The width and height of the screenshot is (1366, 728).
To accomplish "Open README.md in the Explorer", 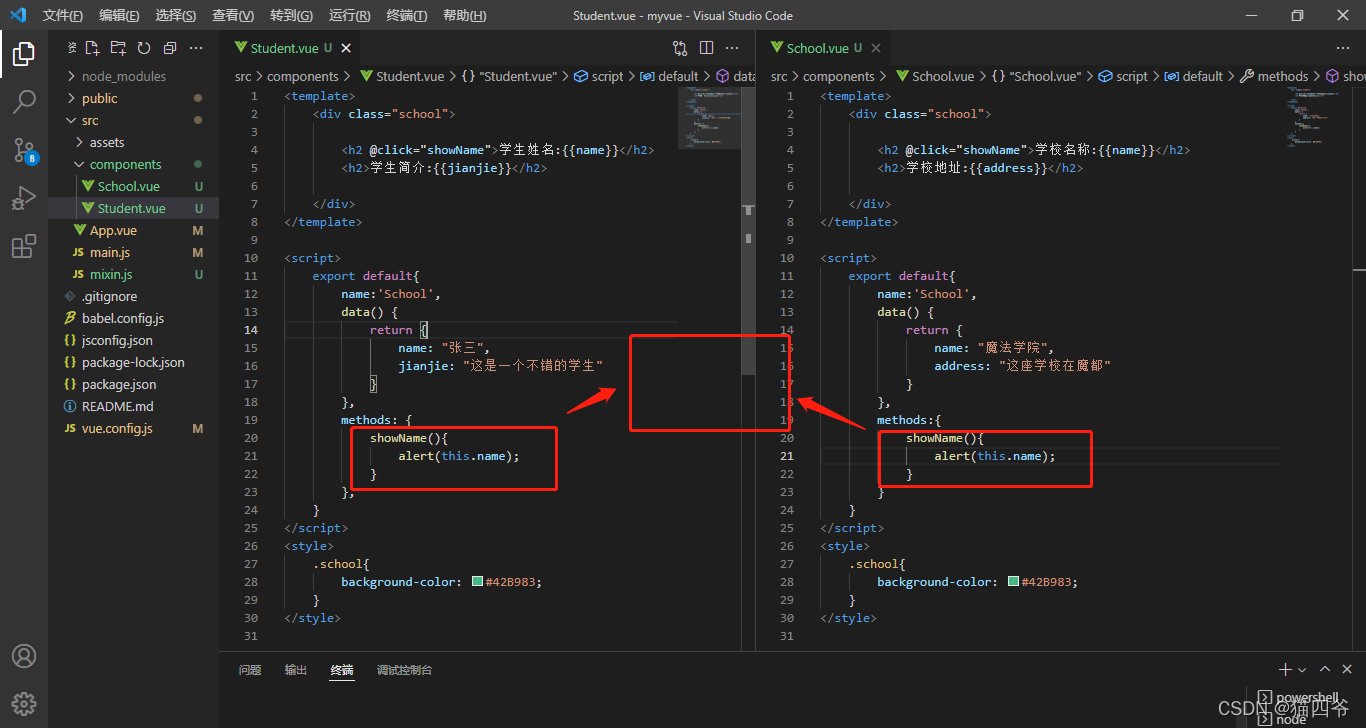I will (x=133, y=406).
